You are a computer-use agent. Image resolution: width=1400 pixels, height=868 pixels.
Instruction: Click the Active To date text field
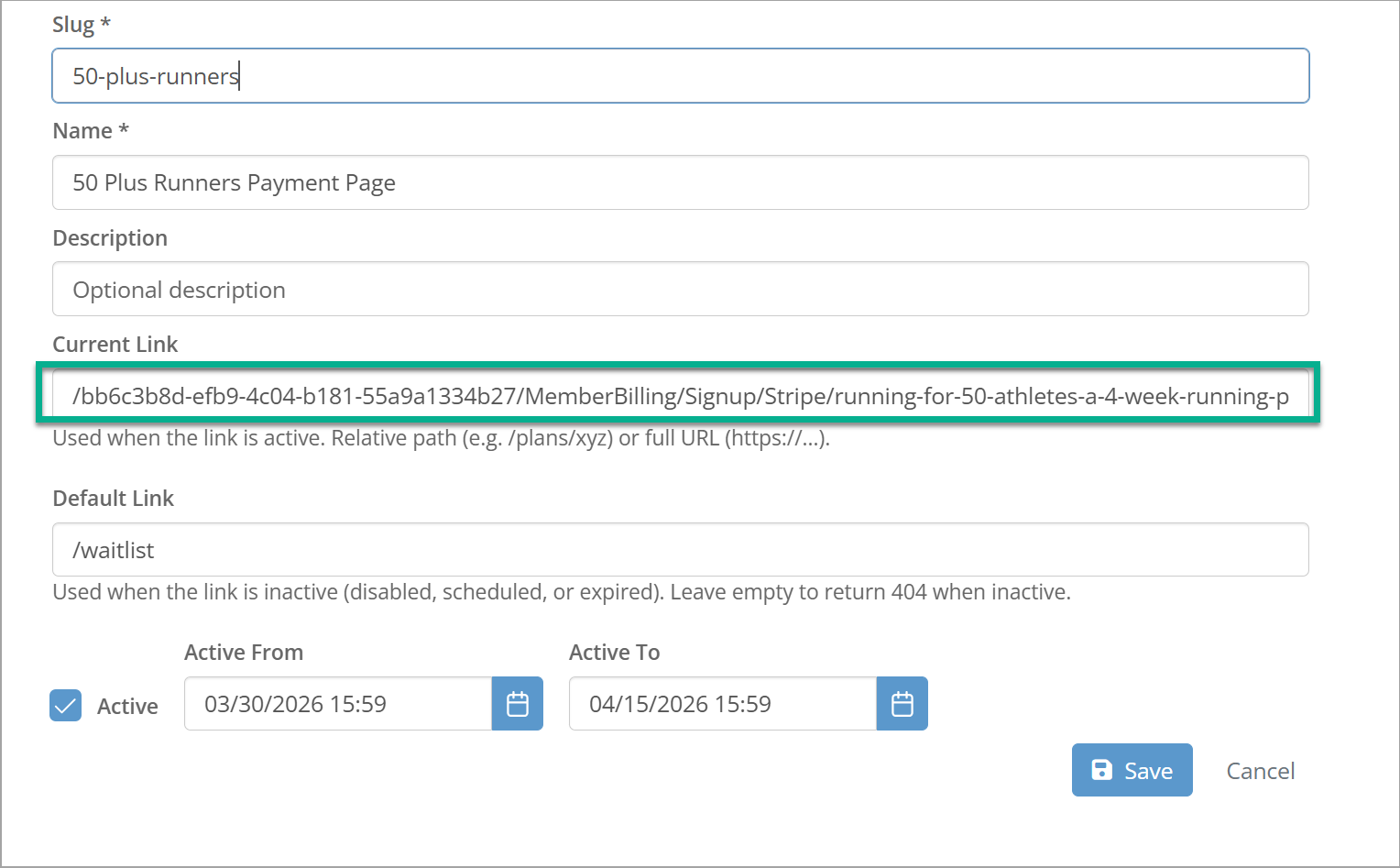(722, 704)
